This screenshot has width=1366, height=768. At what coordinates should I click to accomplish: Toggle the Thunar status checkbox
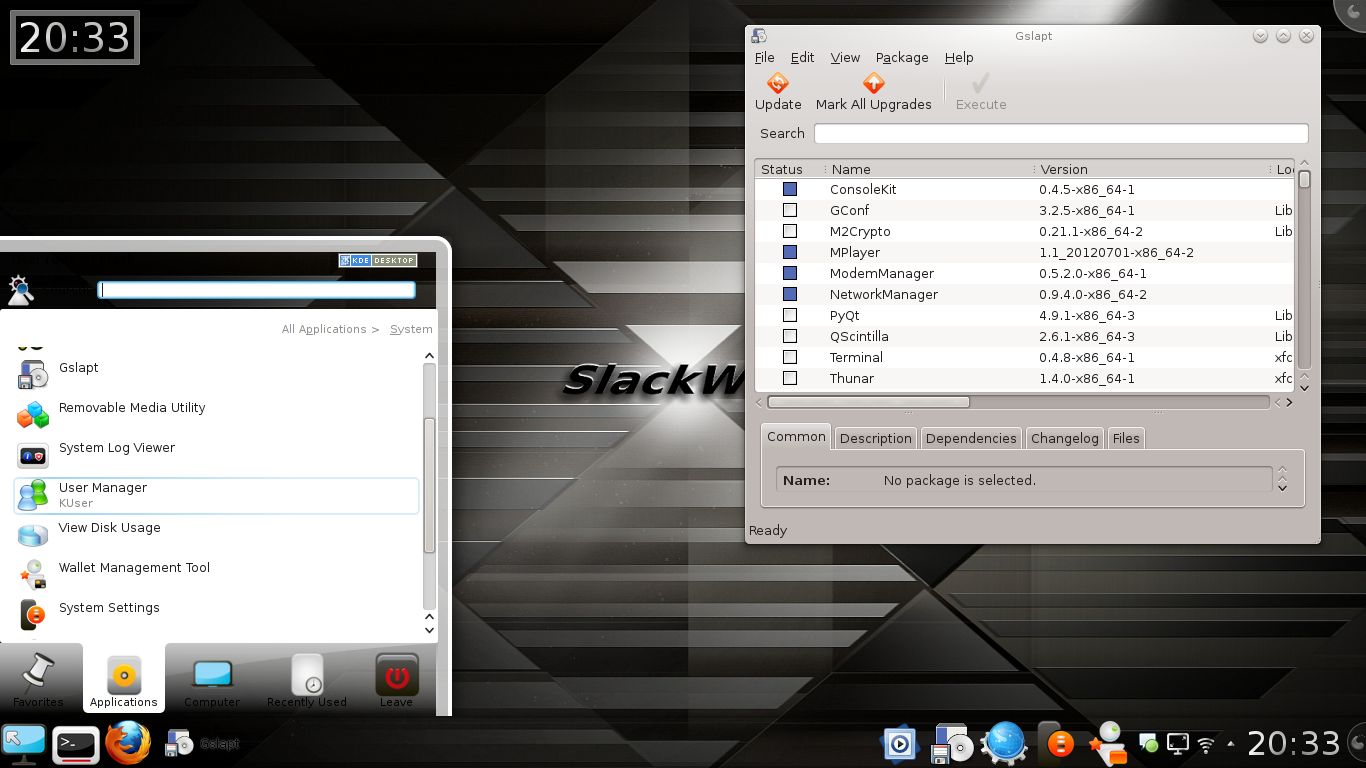point(790,378)
